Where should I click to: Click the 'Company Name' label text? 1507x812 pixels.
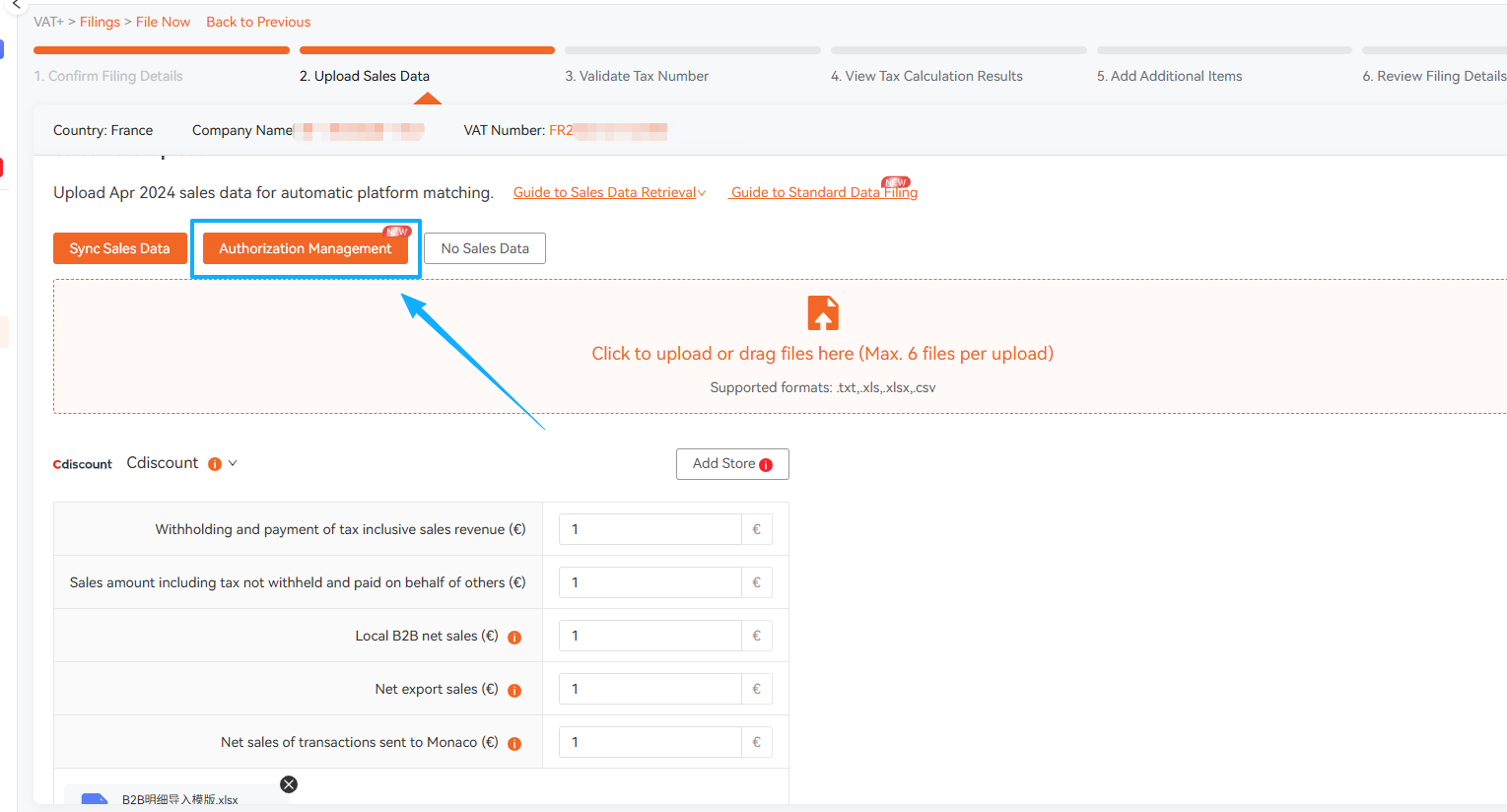[242, 130]
